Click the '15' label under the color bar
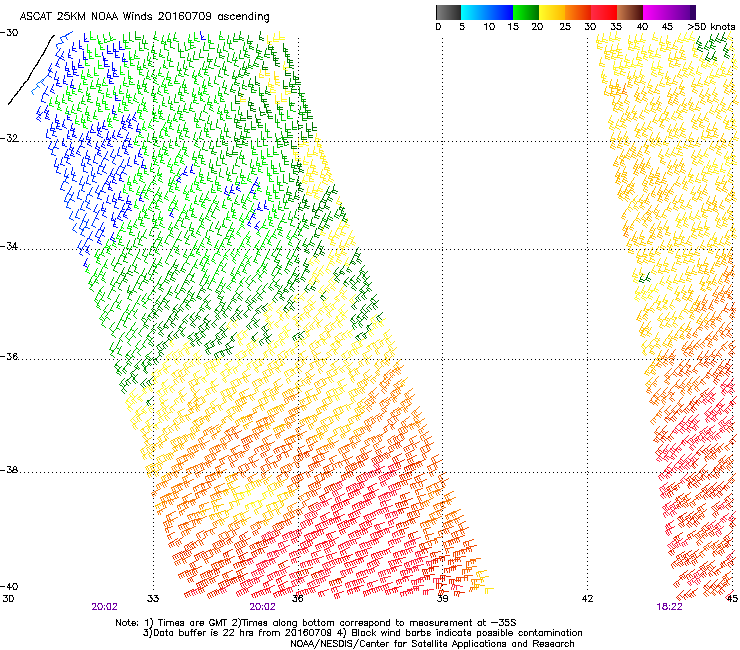This screenshot has width=740, height=650. [x=513, y=27]
